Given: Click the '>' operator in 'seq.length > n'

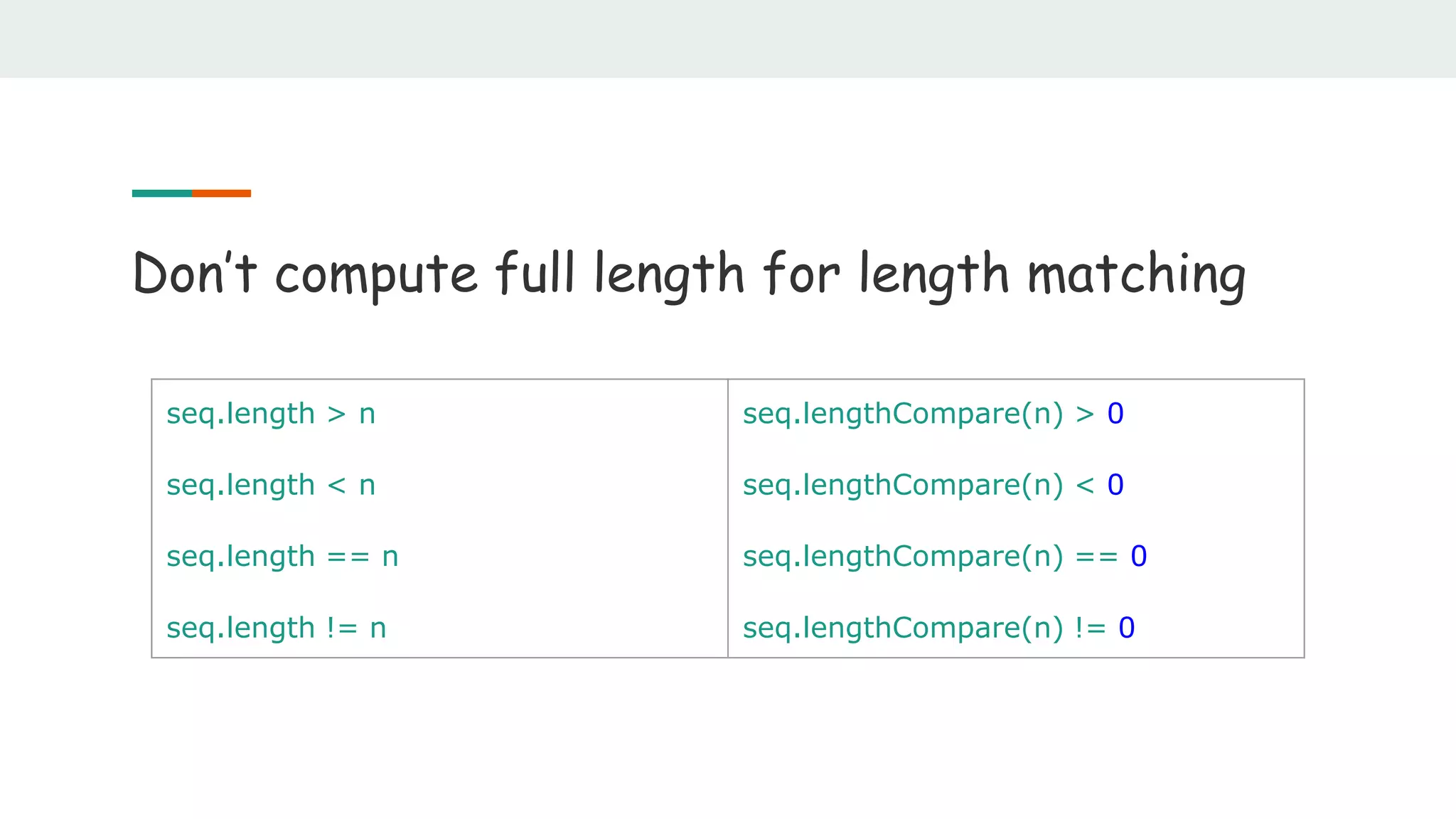Looking at the screenshot, I should 336,414.
